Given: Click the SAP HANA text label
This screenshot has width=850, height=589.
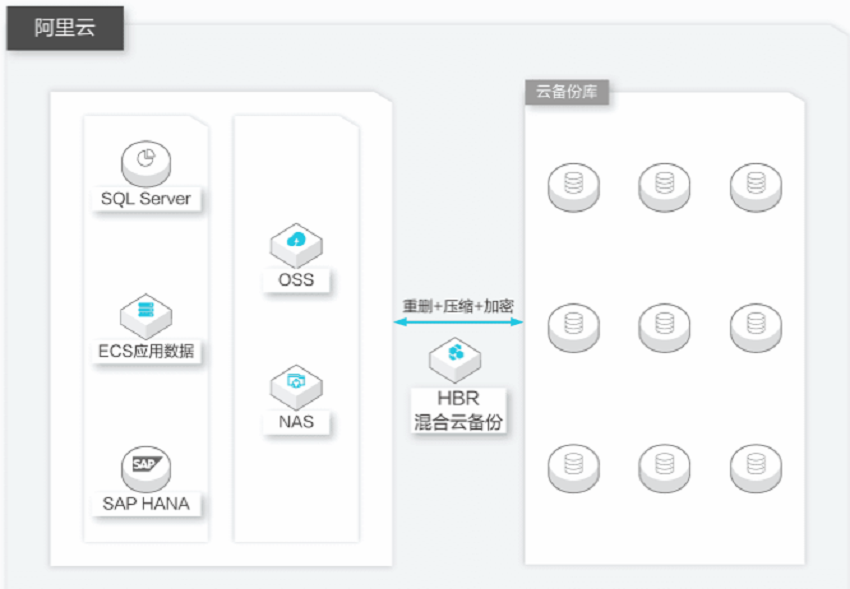Looking at the screenshot, I should 146,504.
